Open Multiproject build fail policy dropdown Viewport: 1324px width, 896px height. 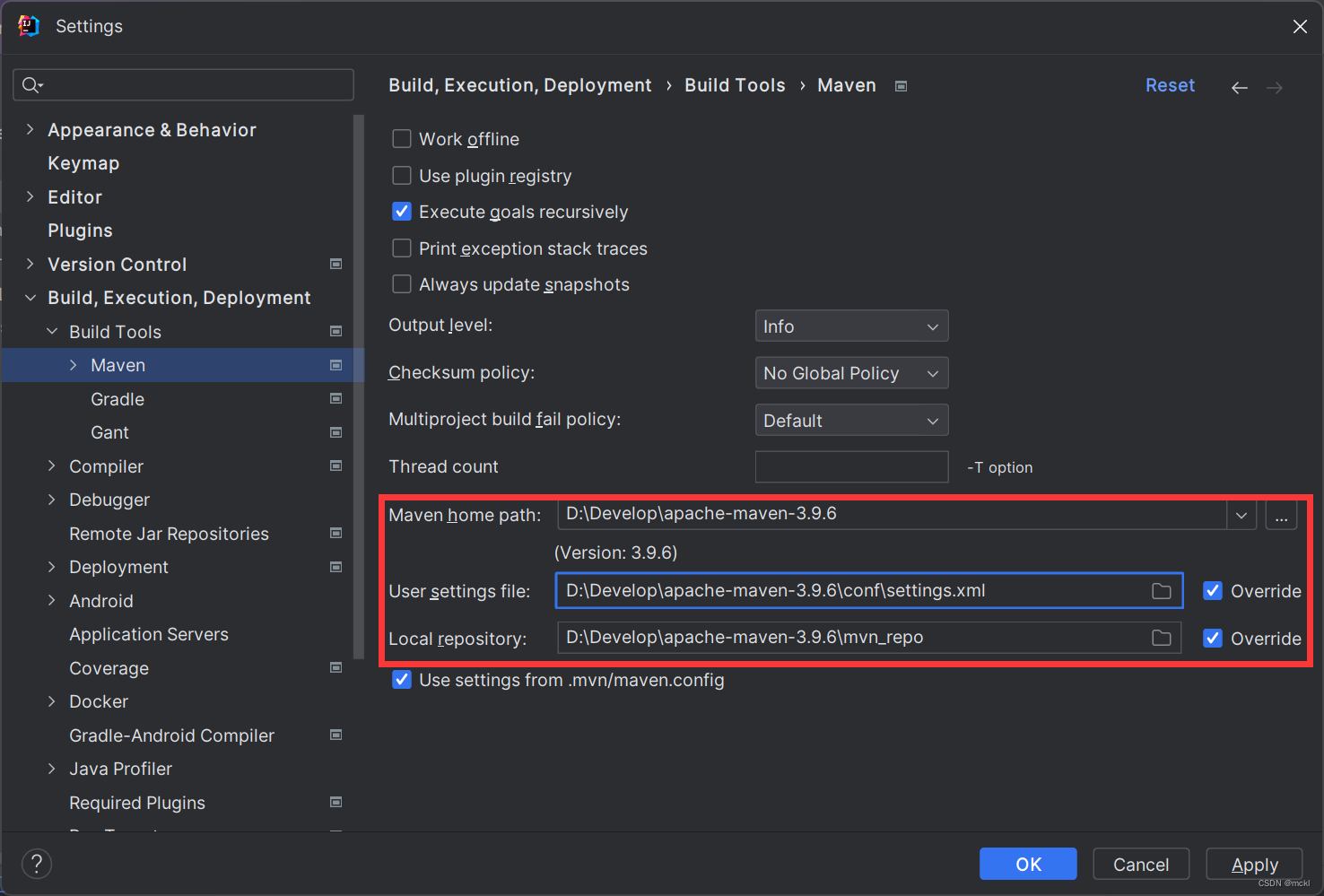pos(851,420)
